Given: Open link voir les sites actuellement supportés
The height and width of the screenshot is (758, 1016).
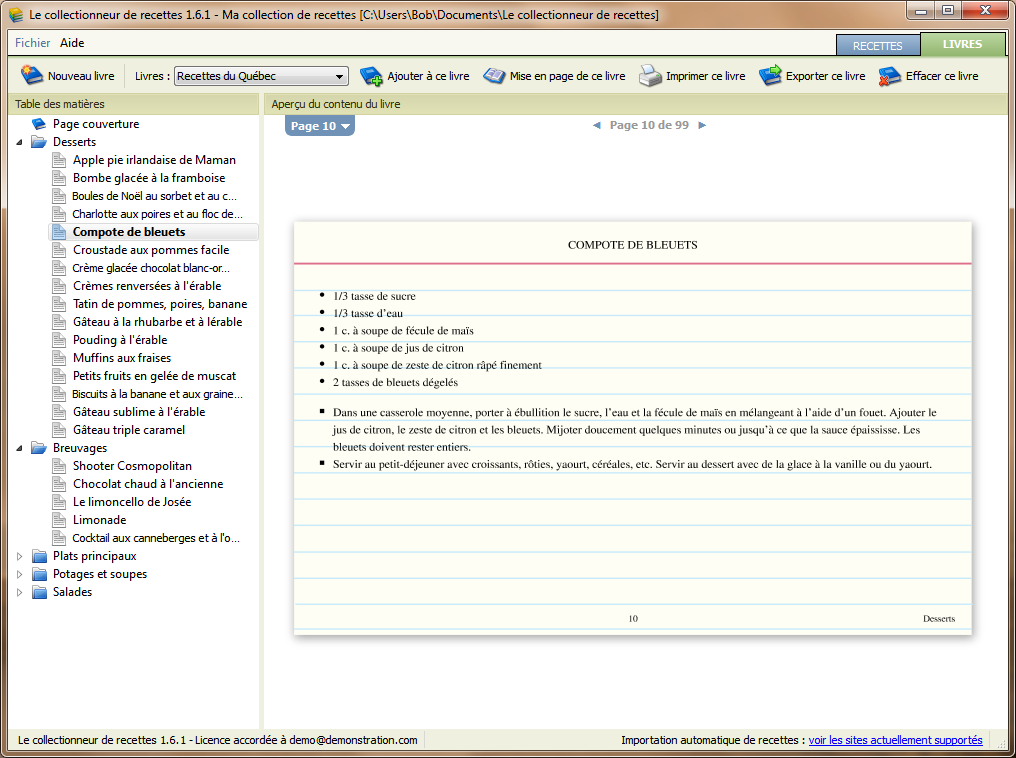Looking at the screenshot, I should (895, 740).
